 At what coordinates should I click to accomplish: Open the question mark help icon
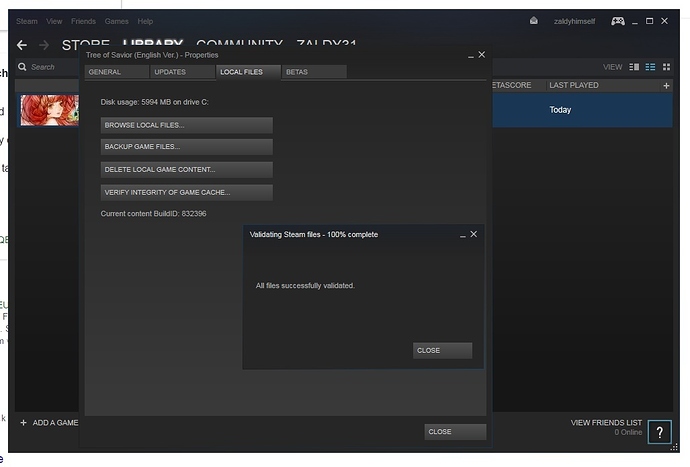[x=659, y=432]
